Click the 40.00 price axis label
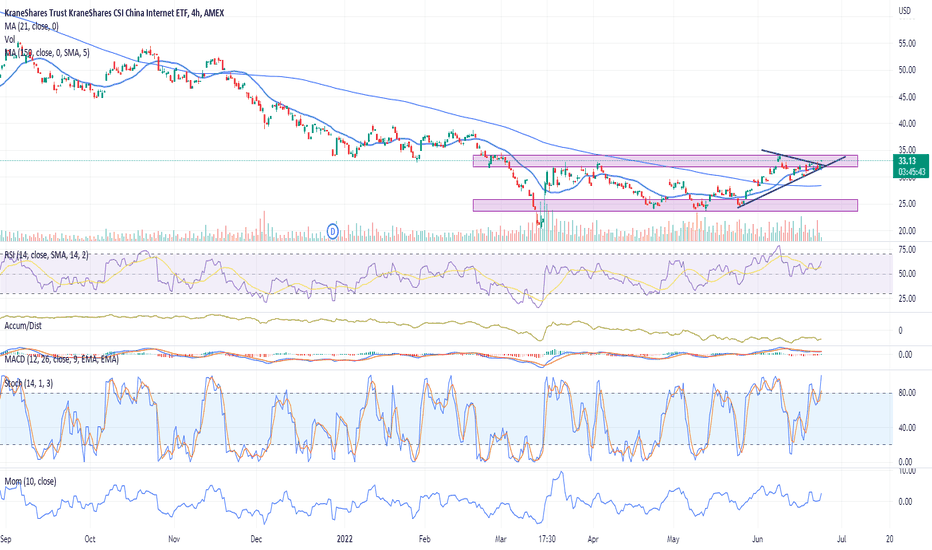 pyautogui.click(x=906, y=124)
